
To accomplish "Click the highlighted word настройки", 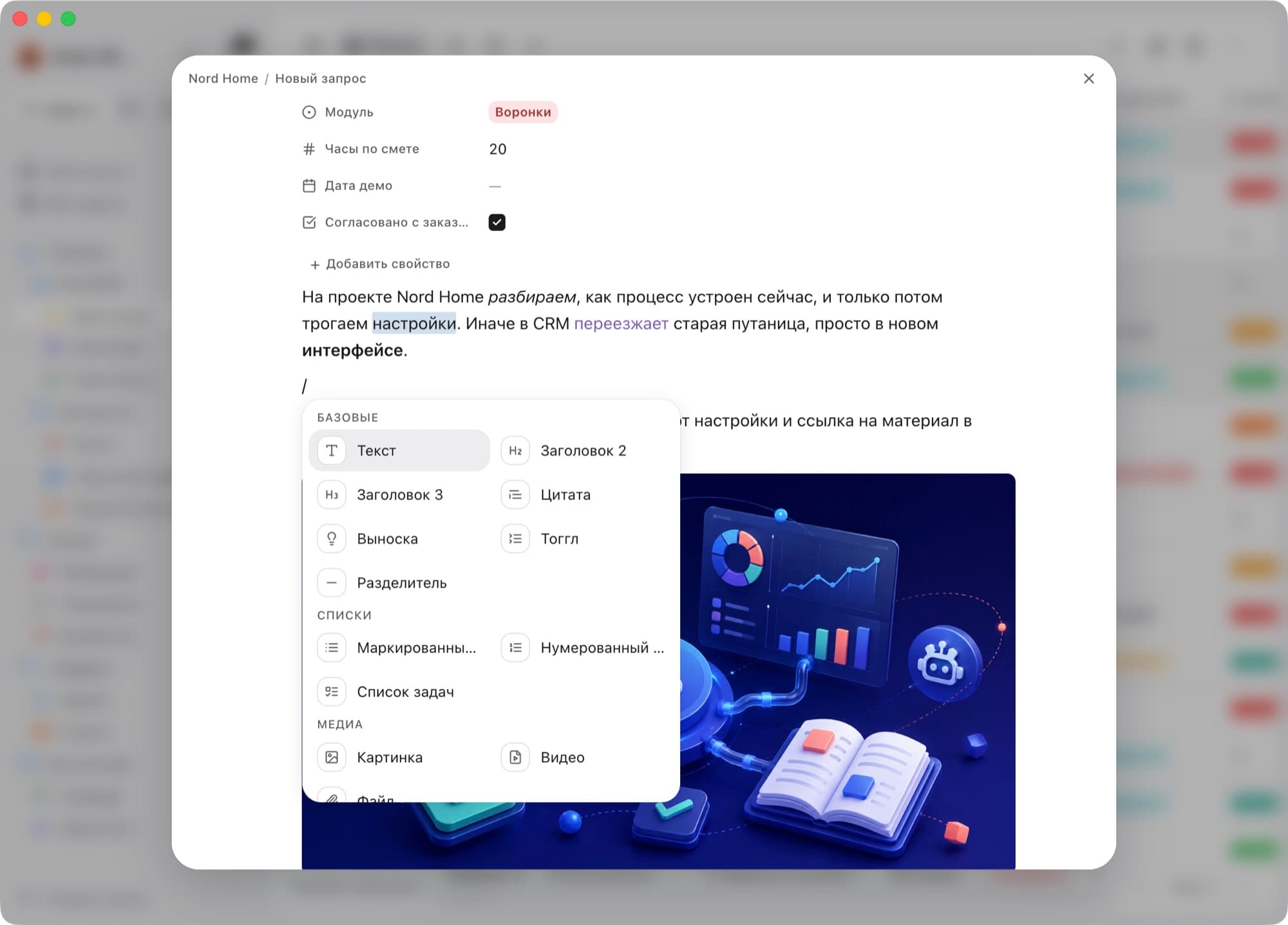I will [414, 324].
